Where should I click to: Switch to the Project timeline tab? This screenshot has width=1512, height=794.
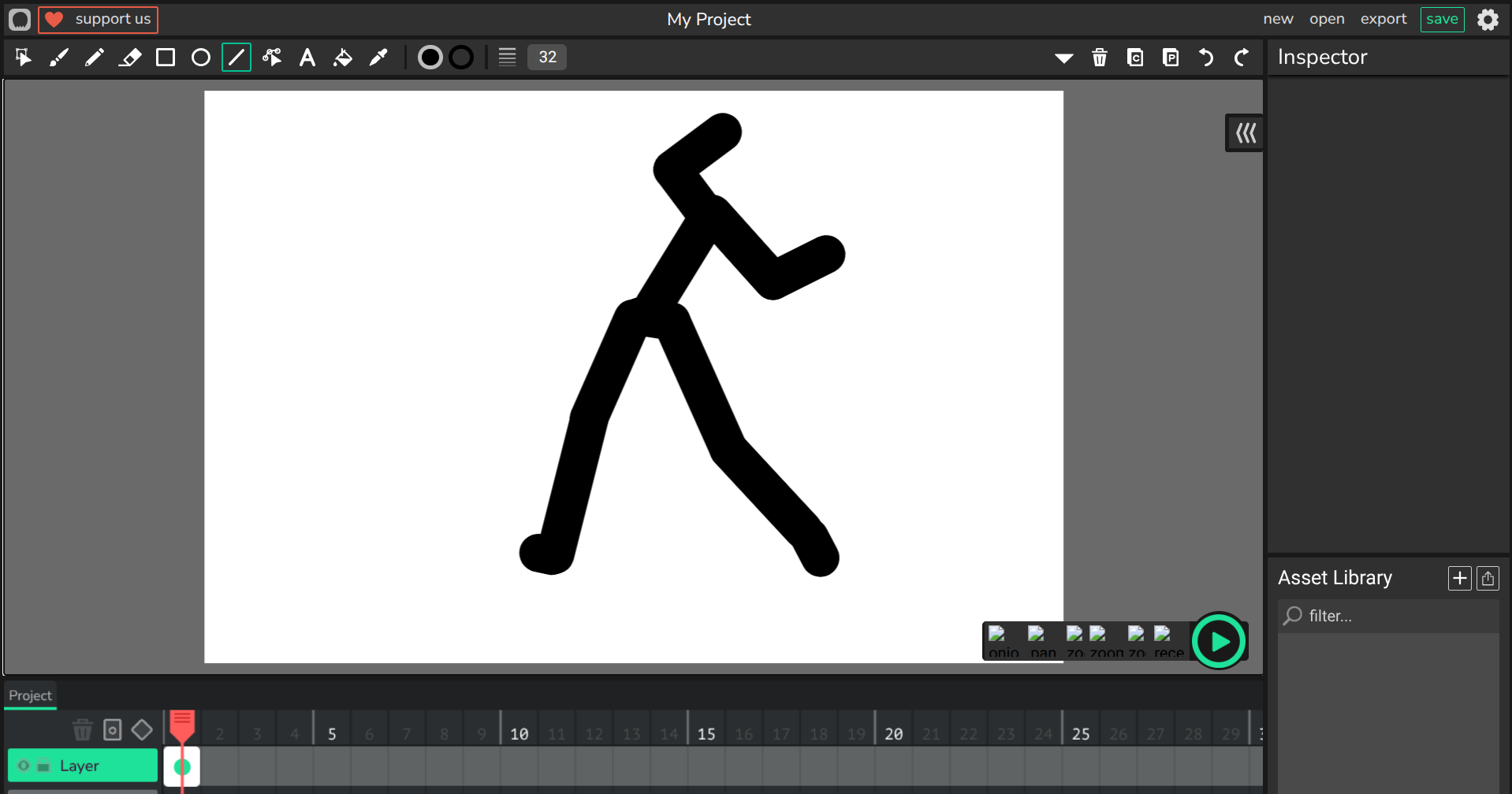(x=30, y=695)
